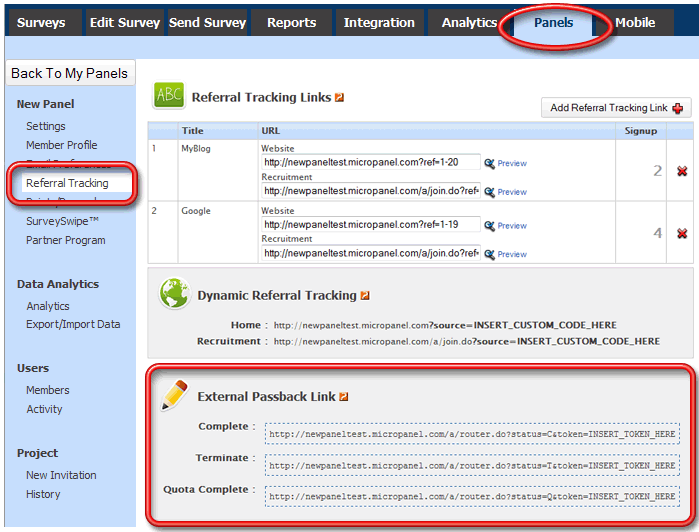Open Member Profile in the sidebar
Screen dimensions: 699x532
pos(62,145)
